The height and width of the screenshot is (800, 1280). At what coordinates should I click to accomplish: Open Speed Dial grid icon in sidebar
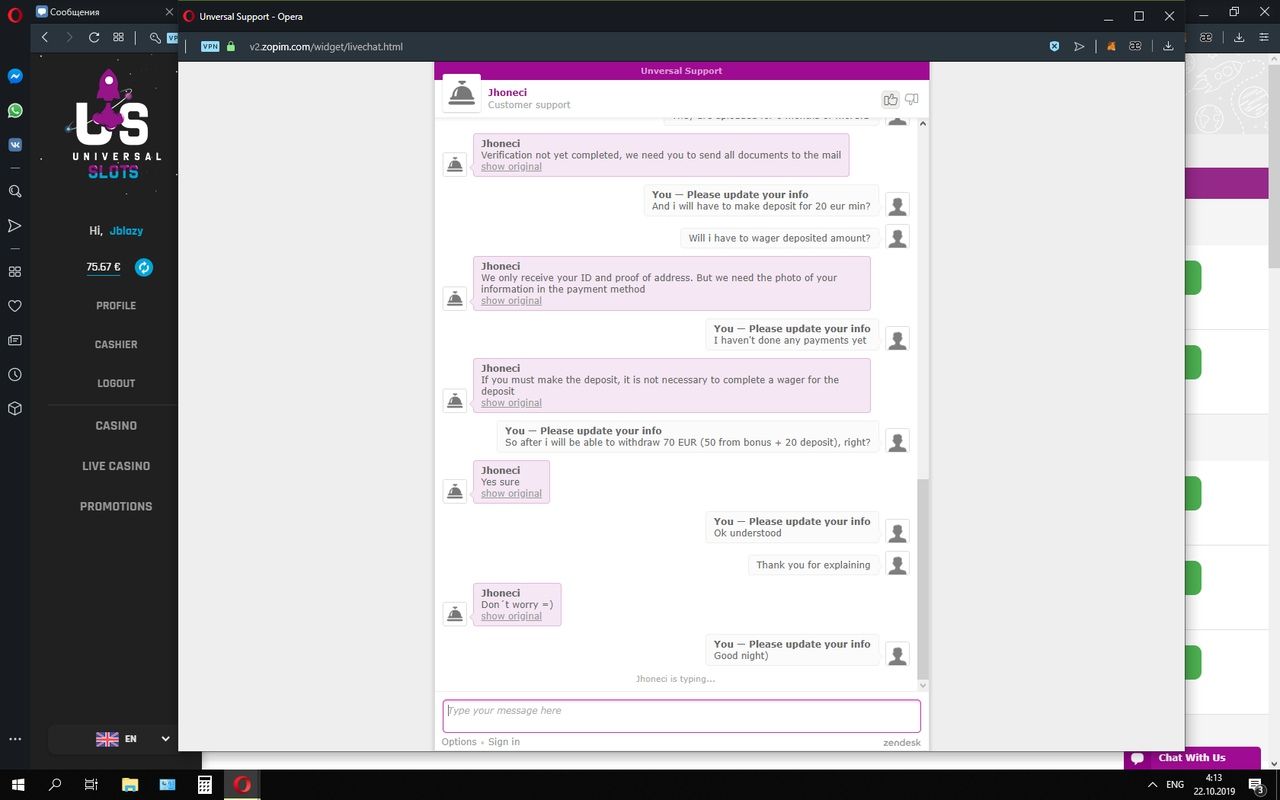coord(15,272)
